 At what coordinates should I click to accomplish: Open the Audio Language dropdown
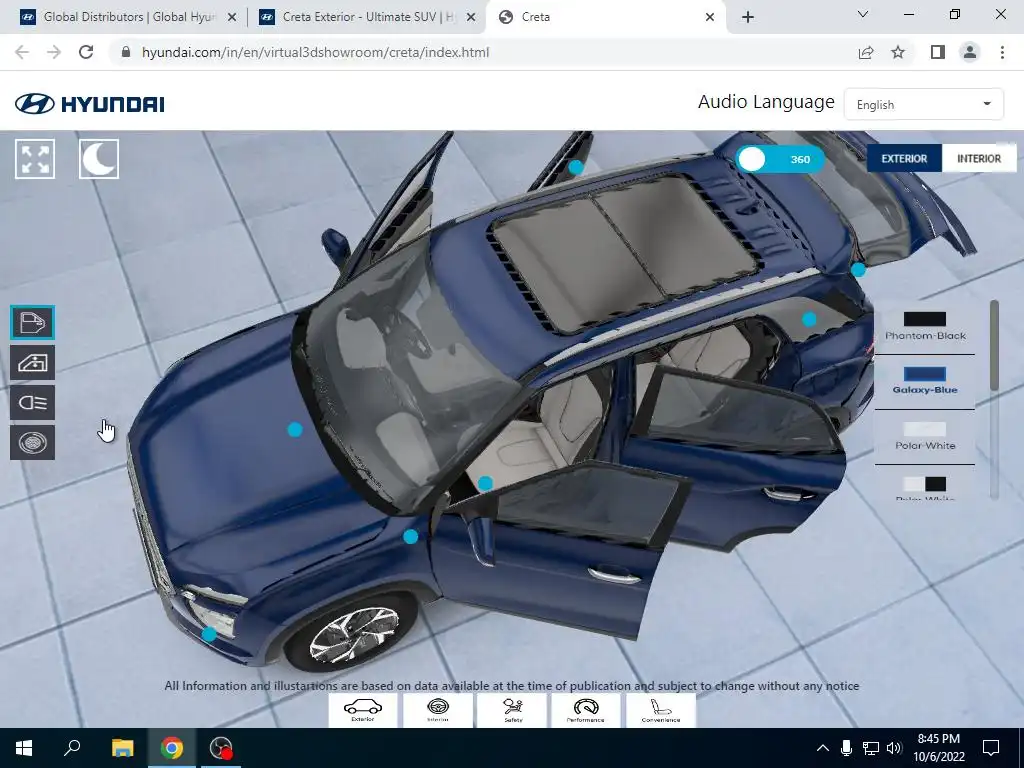pyautogui.click(x=923, y=104)
